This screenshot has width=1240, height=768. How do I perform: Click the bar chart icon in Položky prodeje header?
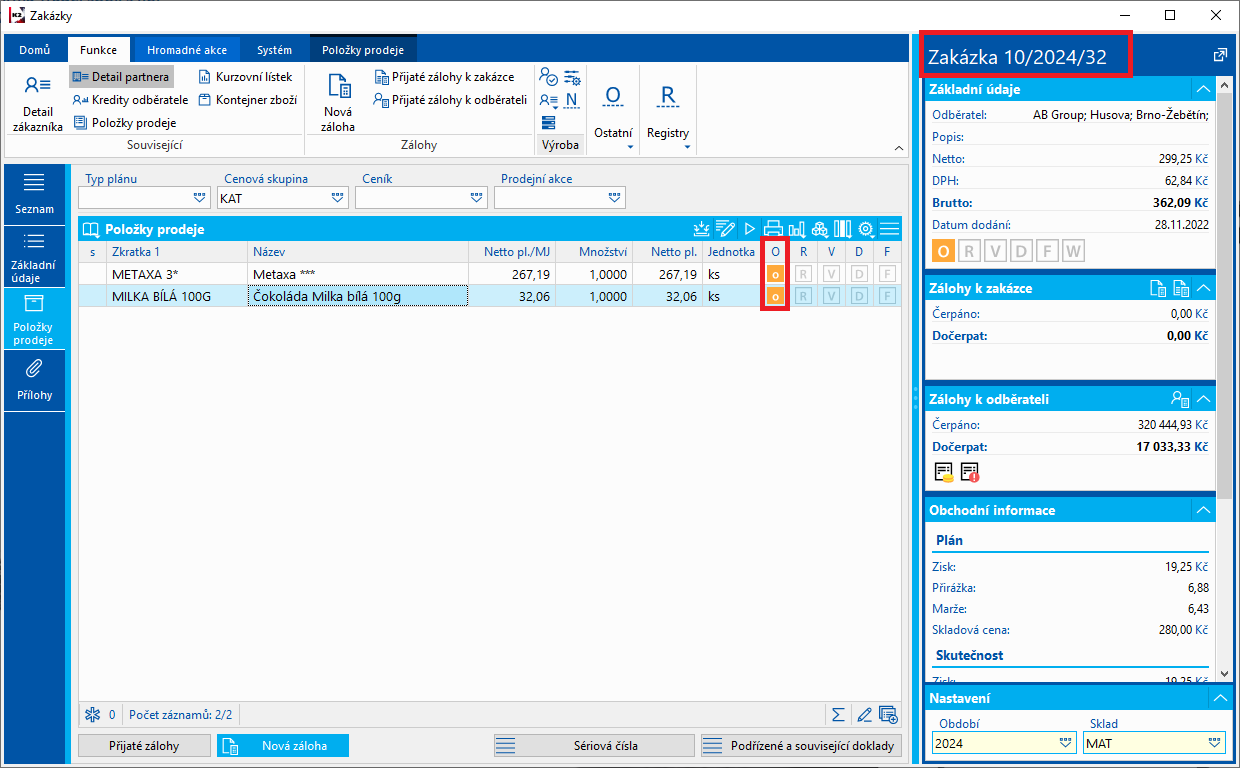point(797,229)
